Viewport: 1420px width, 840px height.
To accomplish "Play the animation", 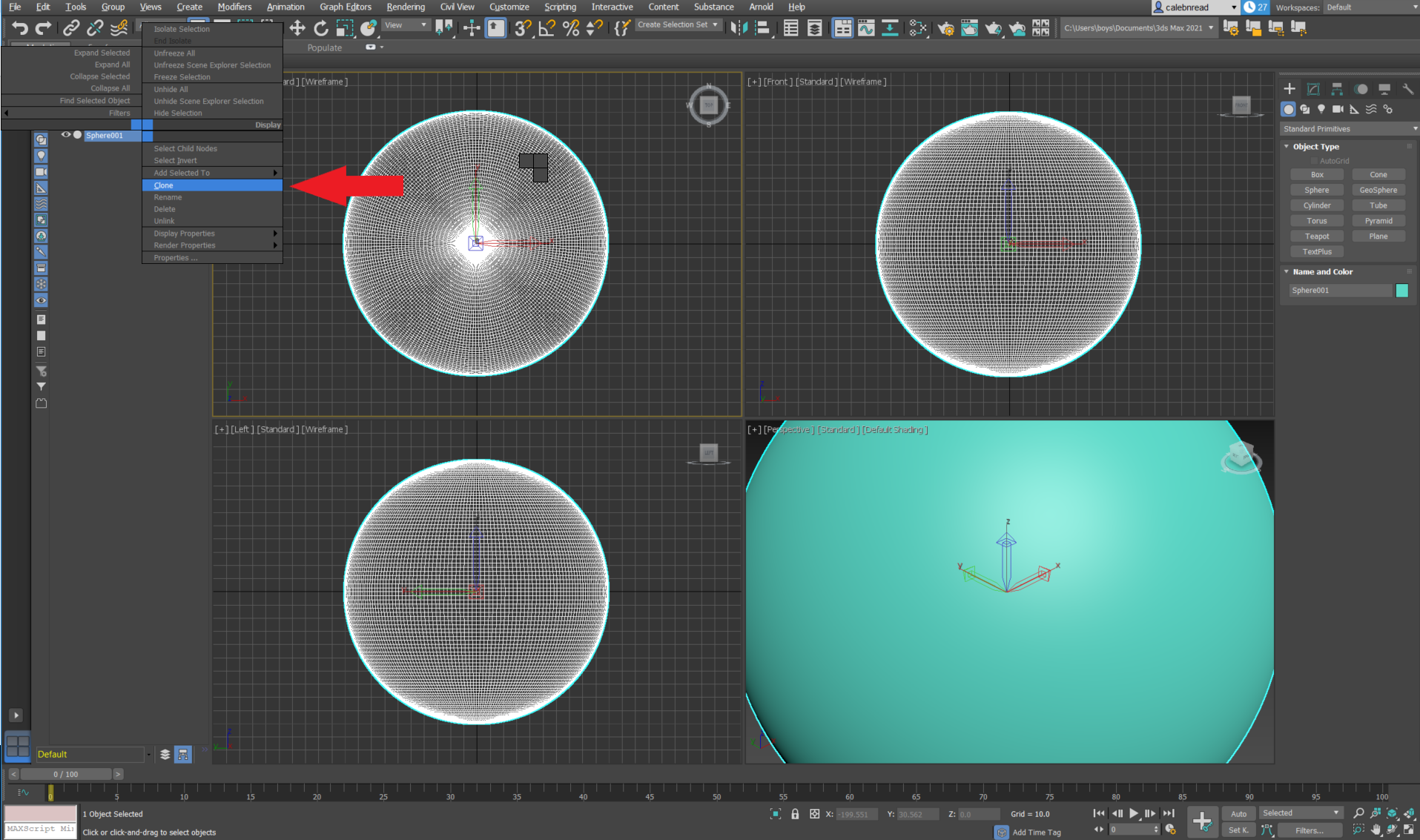I will point(1134,813).
